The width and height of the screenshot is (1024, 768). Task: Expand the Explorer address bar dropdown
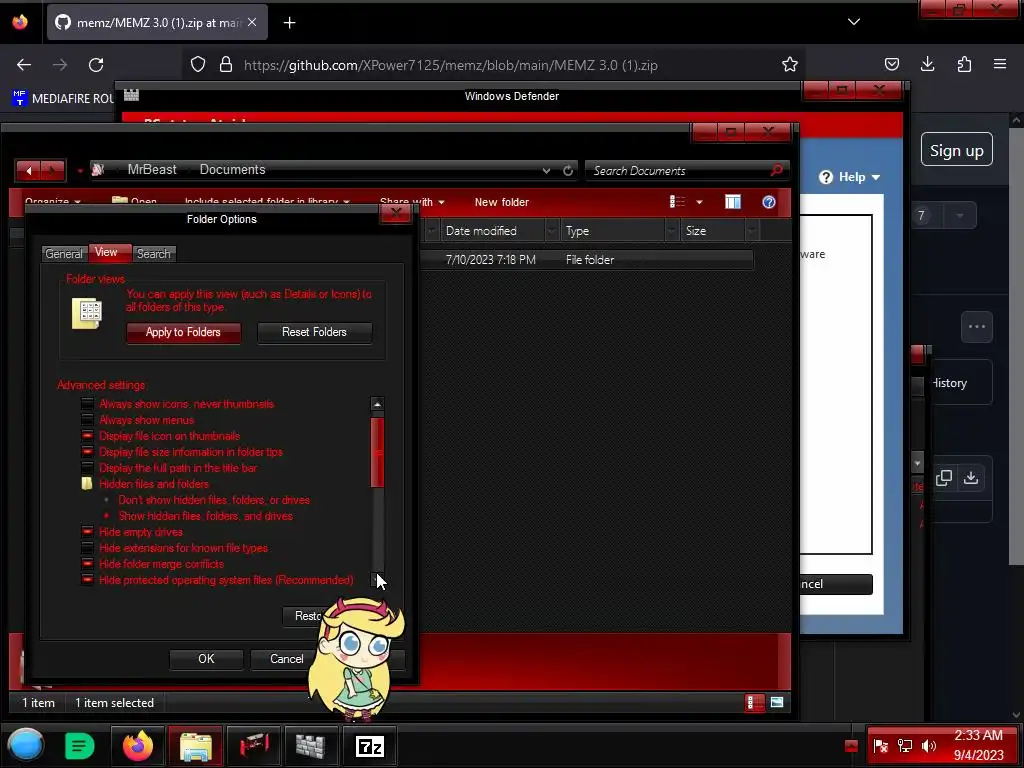click(546, 170)
